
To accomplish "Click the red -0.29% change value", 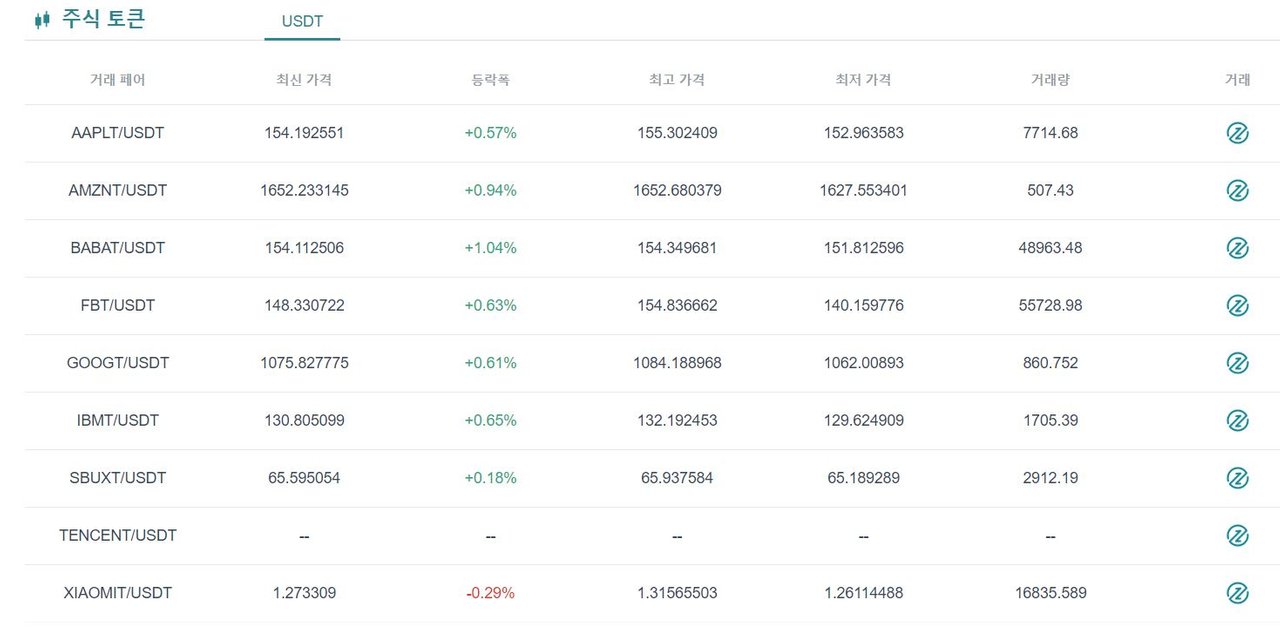I will tap(490, 593).
